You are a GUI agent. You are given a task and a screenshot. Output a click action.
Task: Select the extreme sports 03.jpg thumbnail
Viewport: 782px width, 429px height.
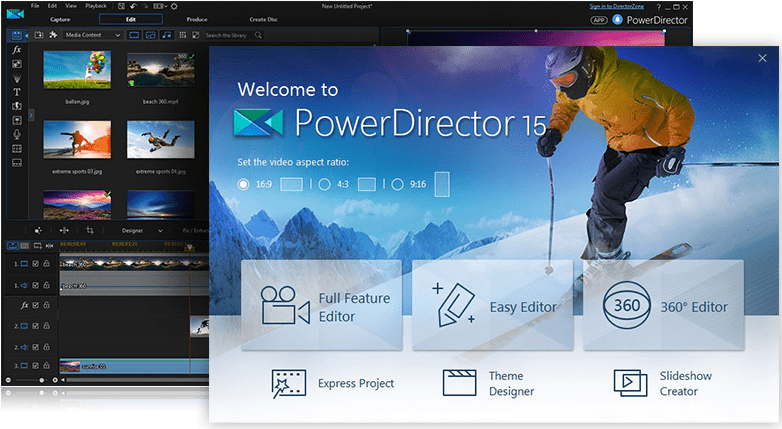click(77, 139)
